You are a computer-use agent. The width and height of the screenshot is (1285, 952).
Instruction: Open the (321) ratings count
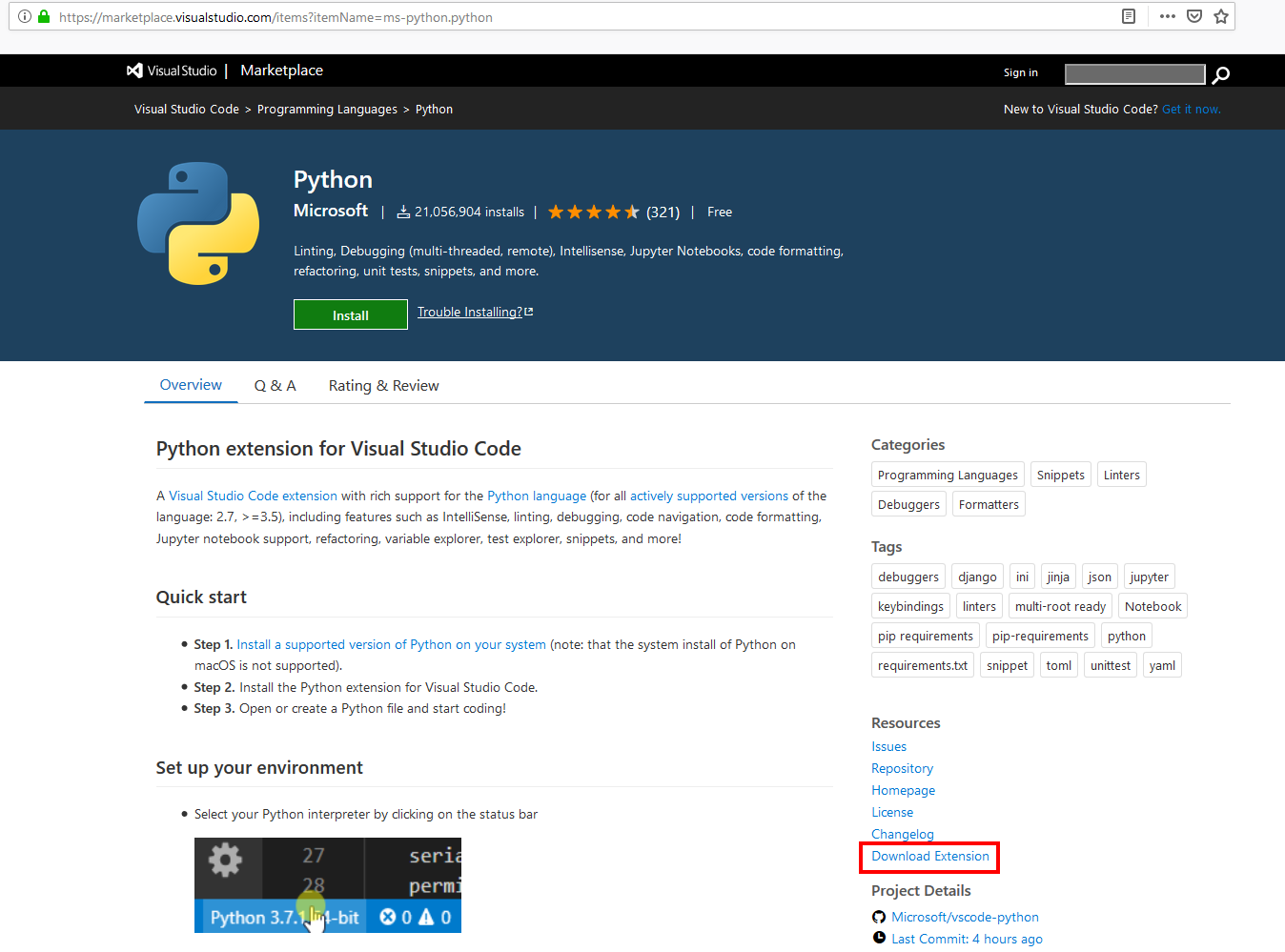(x=663, y=212)
